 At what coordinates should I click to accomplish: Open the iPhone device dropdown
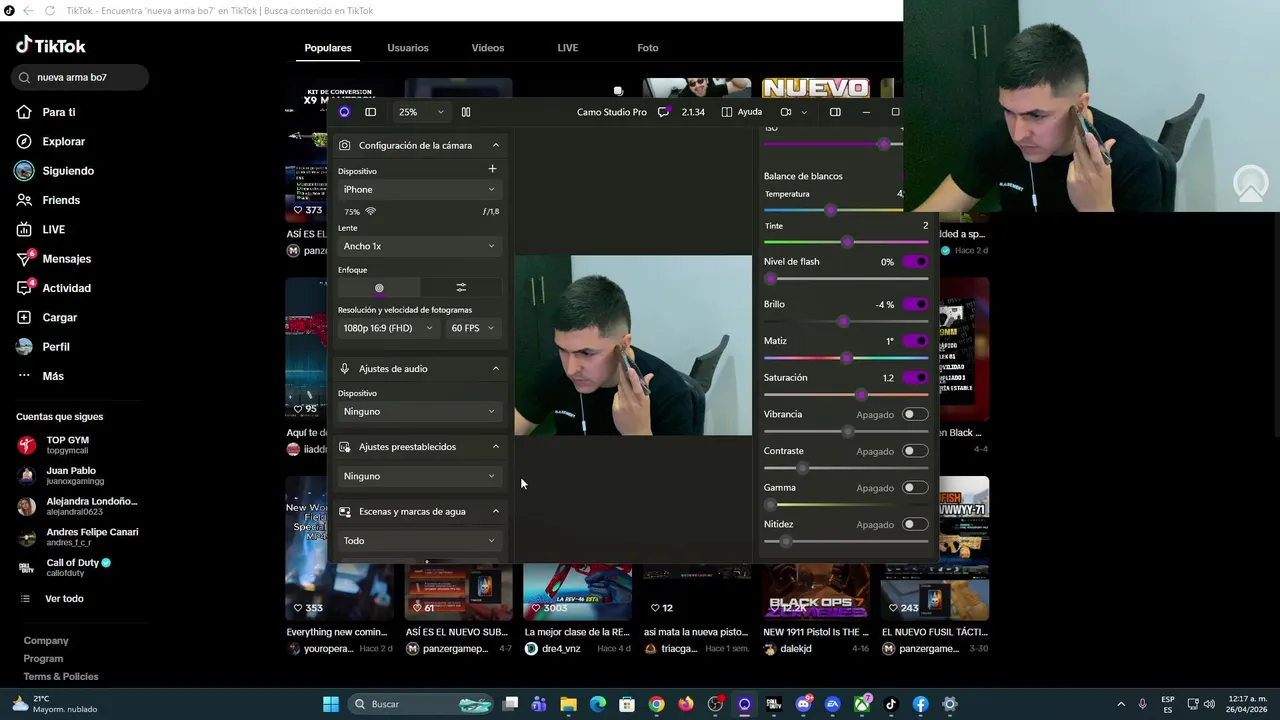click(x=419, y=189)
